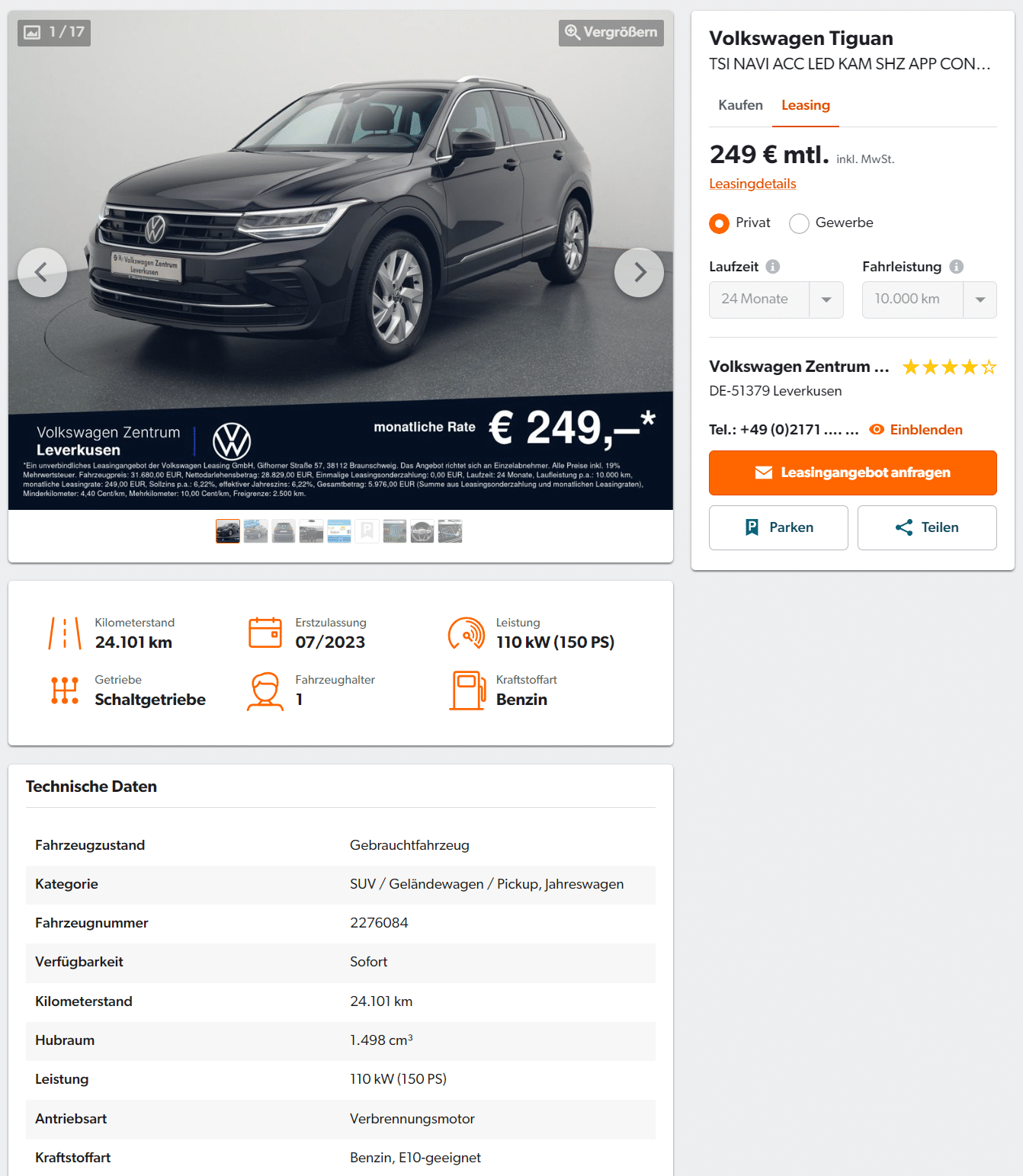Open the 24 Monate Laufzeit dropdown
The image size is (1023, 1176).
[776, 300]
